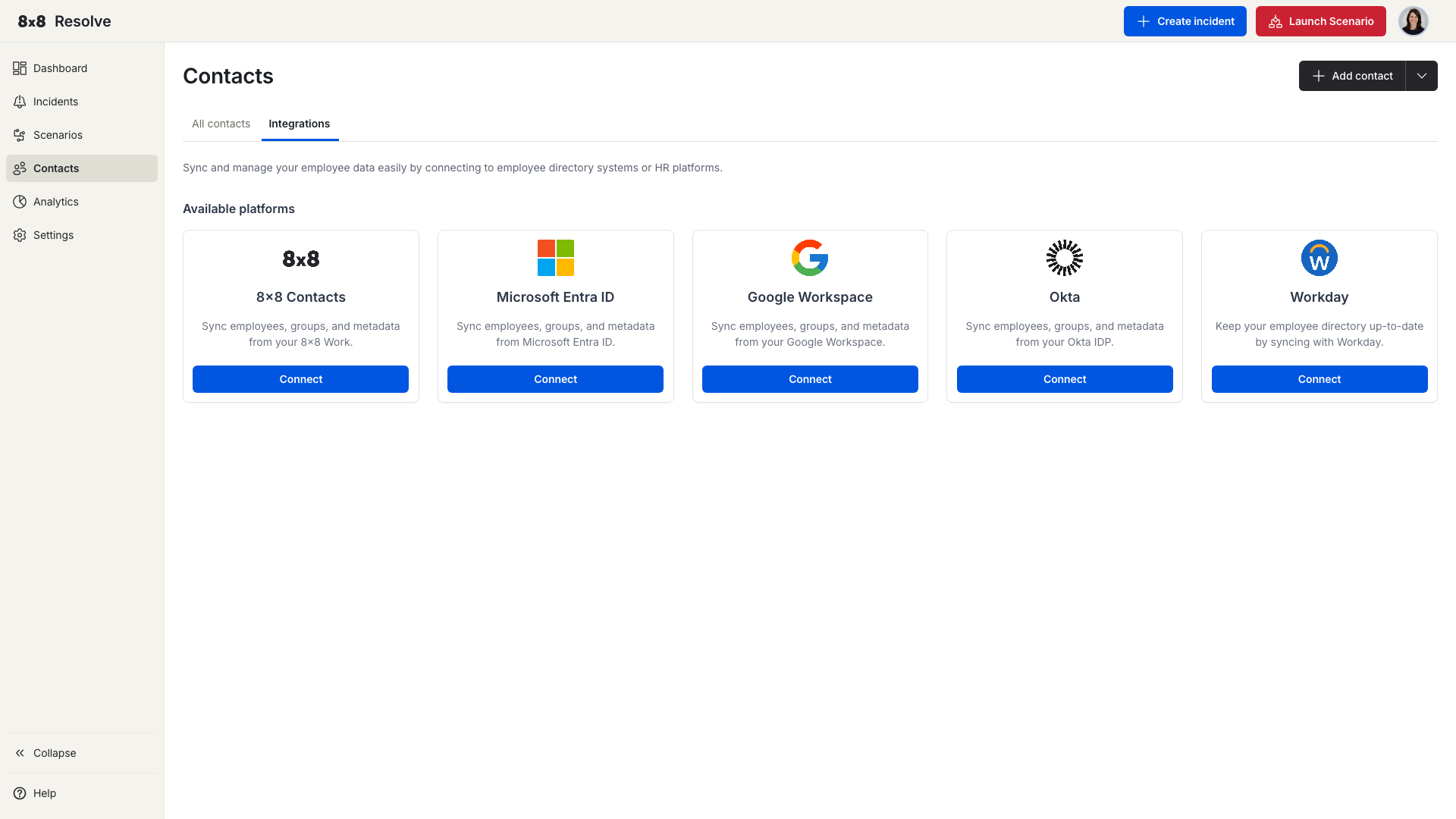Click the plus icon on Create incident

click(1144, 21)
